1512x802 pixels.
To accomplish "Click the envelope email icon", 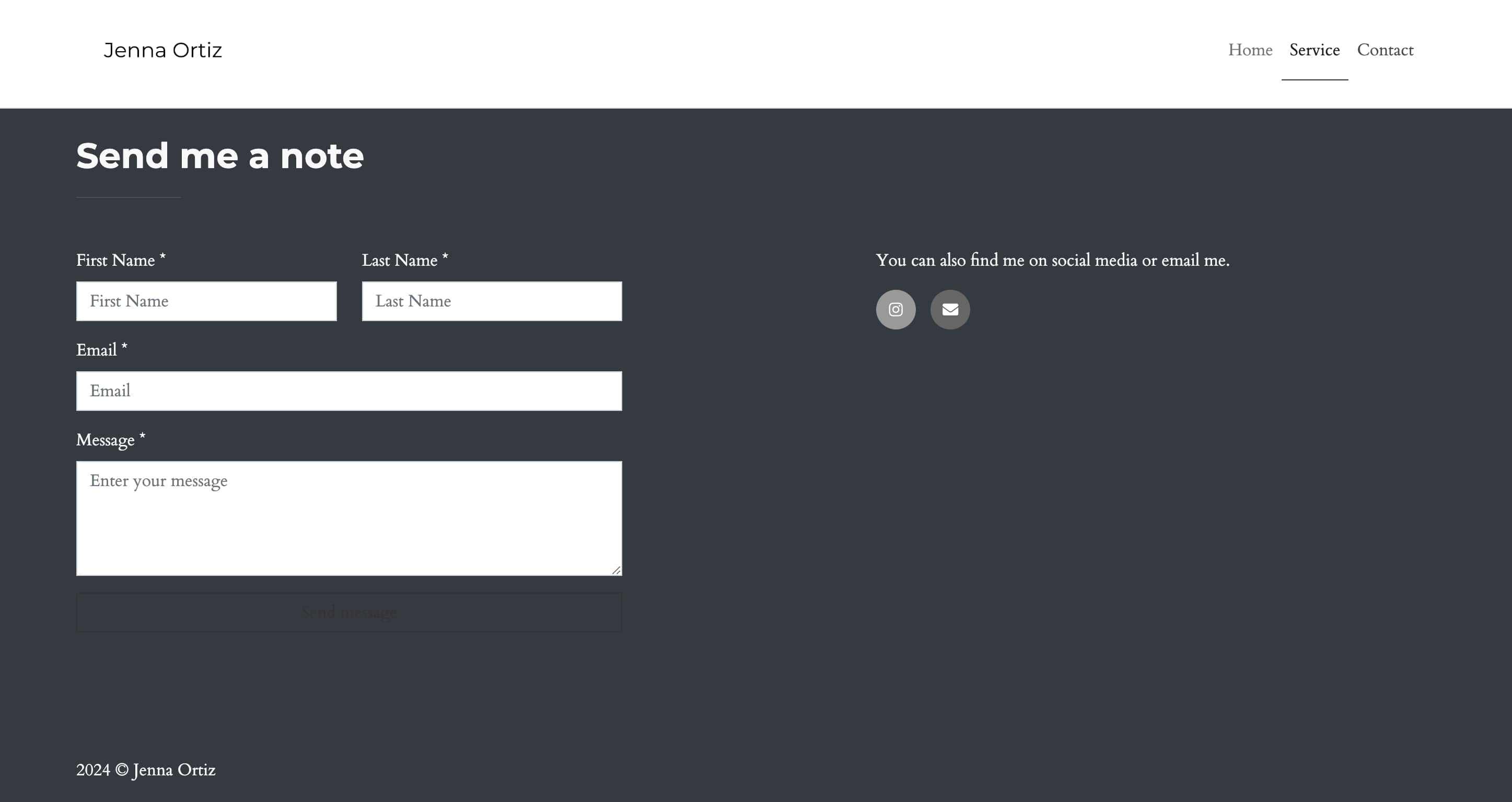I will pos(950,309).
